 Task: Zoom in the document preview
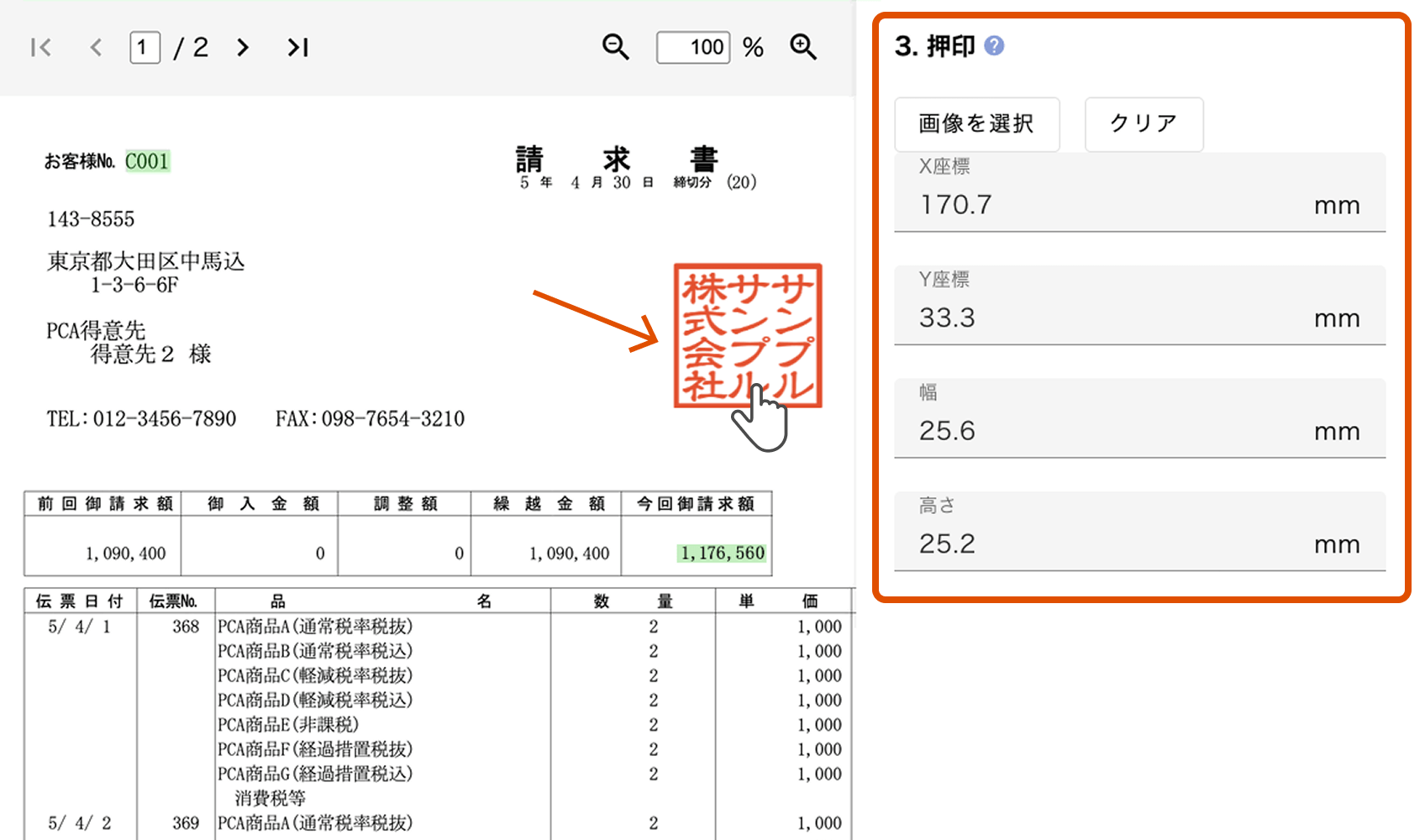coord(802,47)
